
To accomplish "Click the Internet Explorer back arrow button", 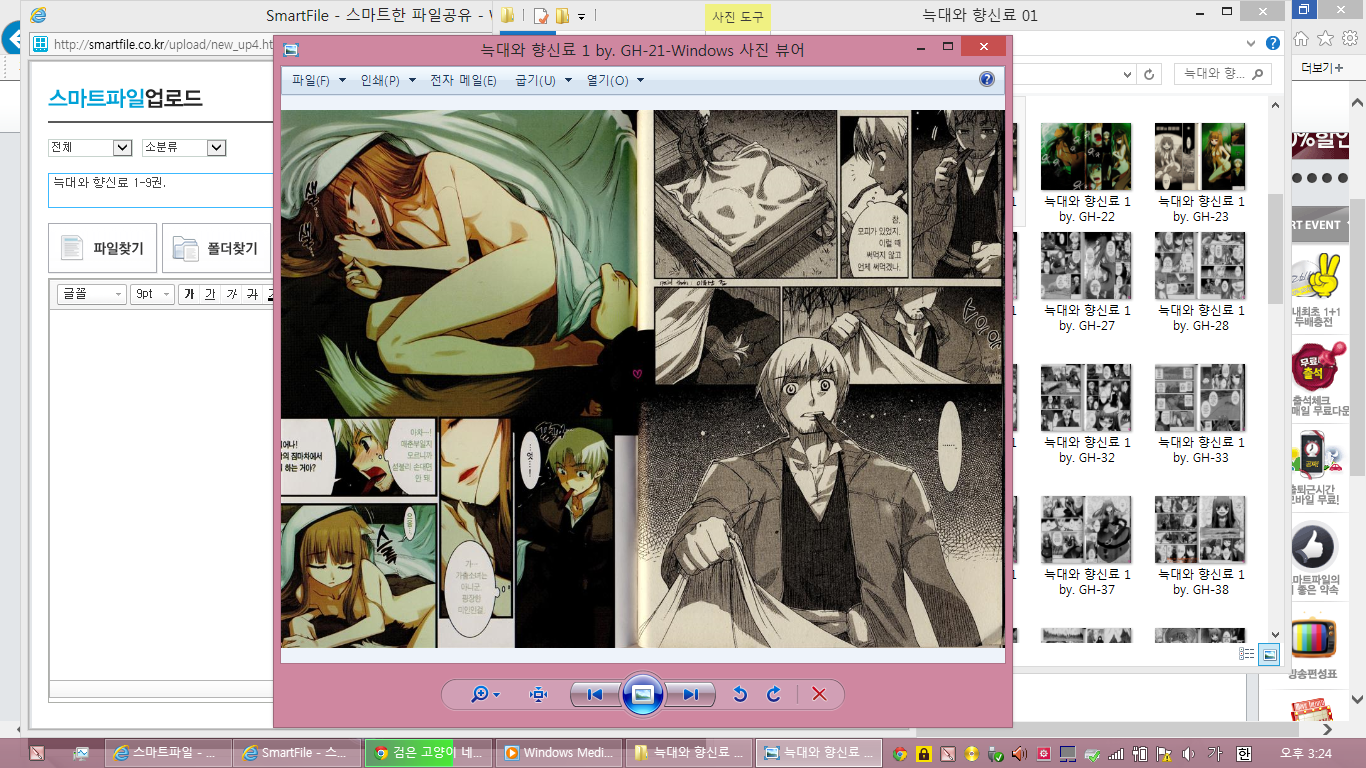I will 10,39.
